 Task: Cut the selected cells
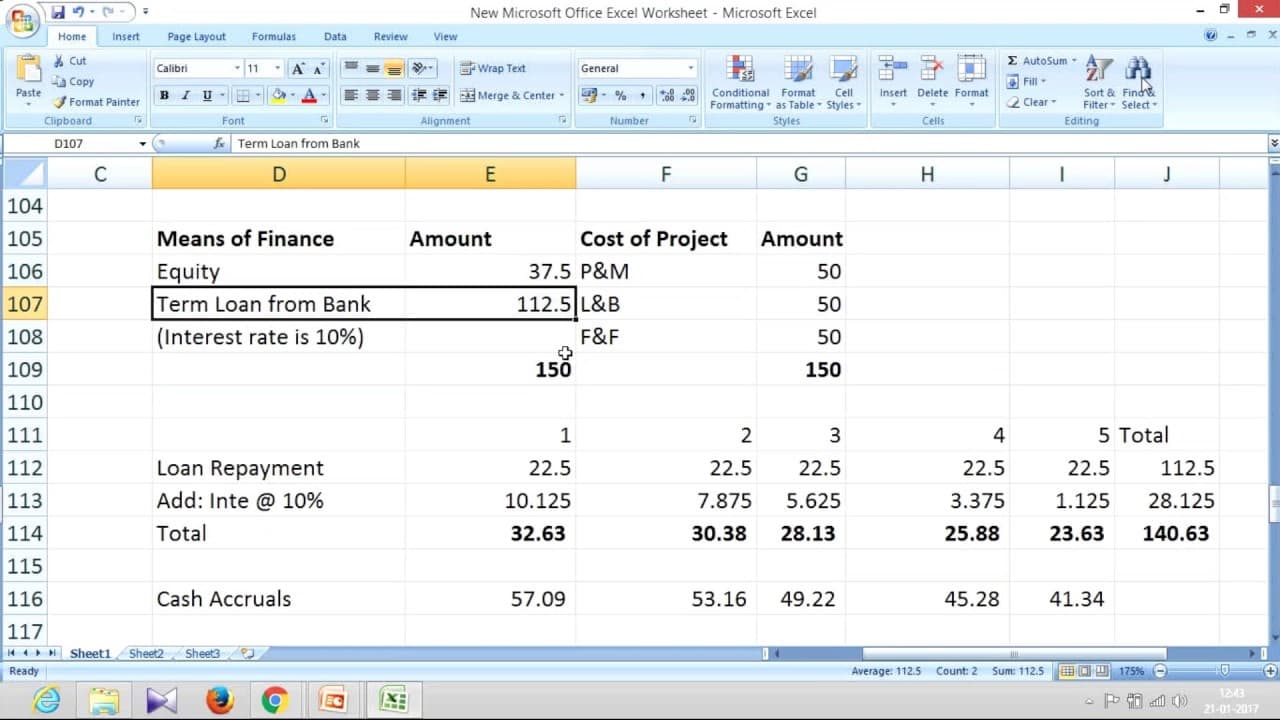pos(70,61)
